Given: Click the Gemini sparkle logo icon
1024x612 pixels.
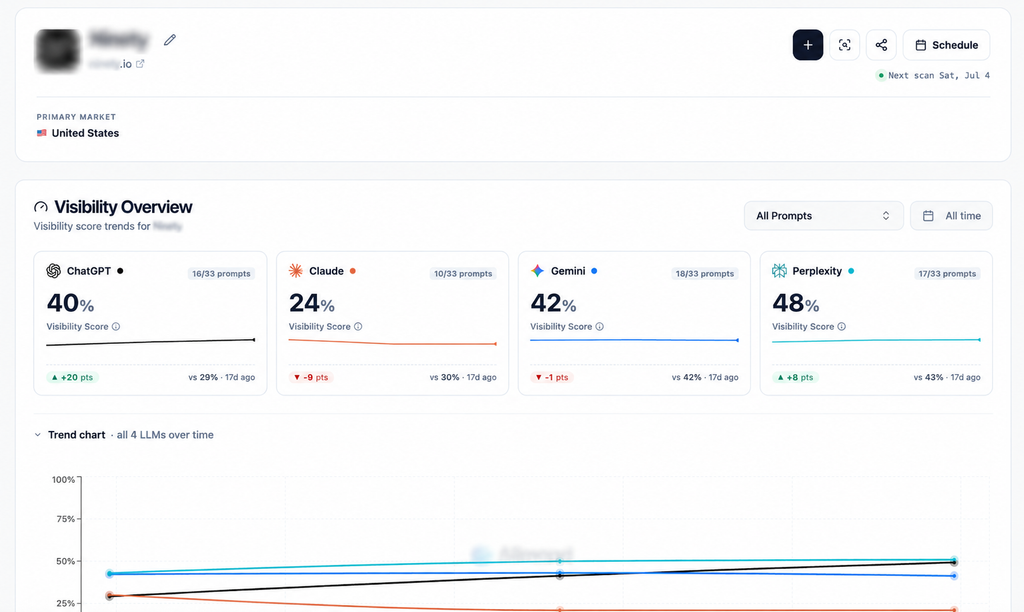Looking at the screenshot, I should pyautogui.click(x=537, y=270).
